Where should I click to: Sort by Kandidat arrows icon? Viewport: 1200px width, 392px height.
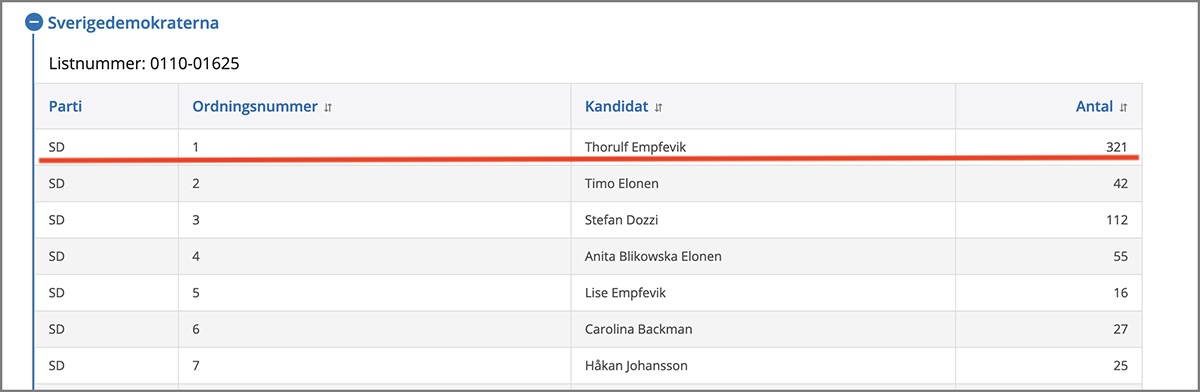tap(658, 107)
